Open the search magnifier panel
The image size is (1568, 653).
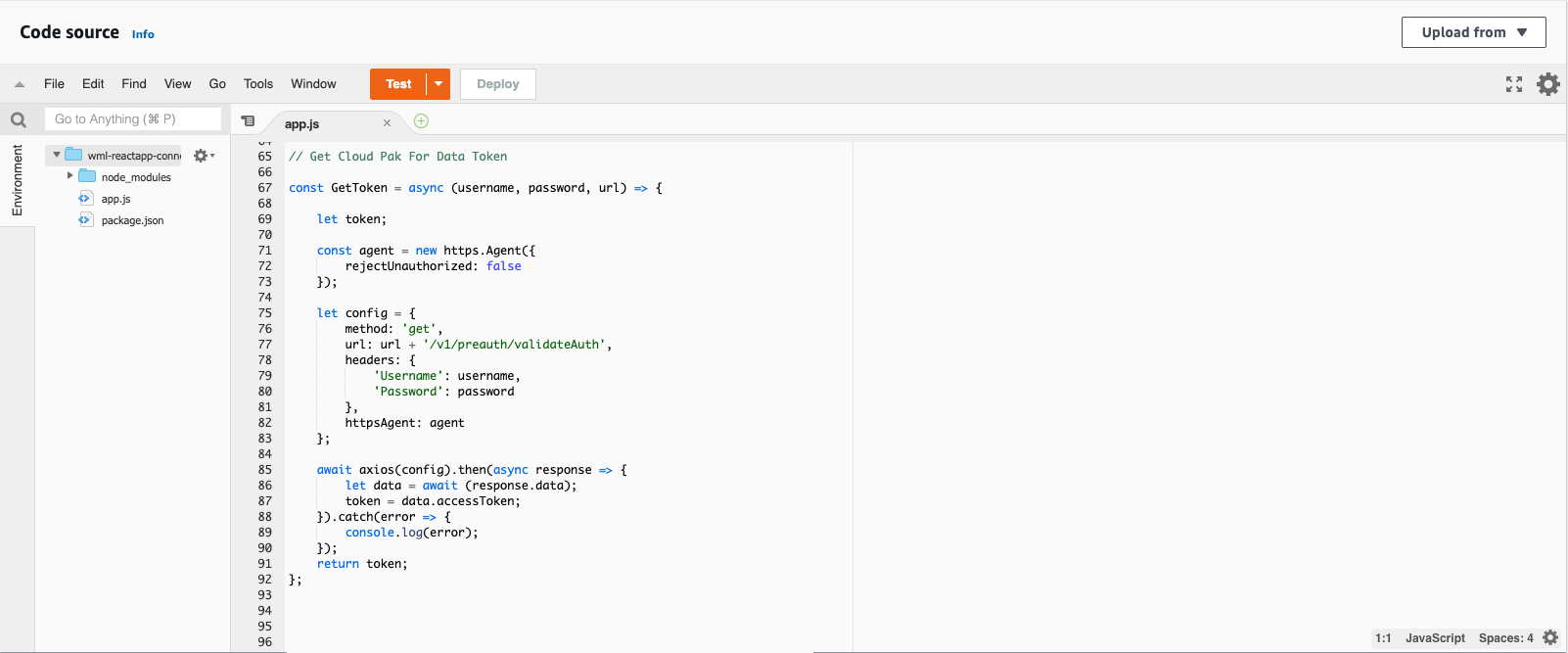[x=19, y=120]
